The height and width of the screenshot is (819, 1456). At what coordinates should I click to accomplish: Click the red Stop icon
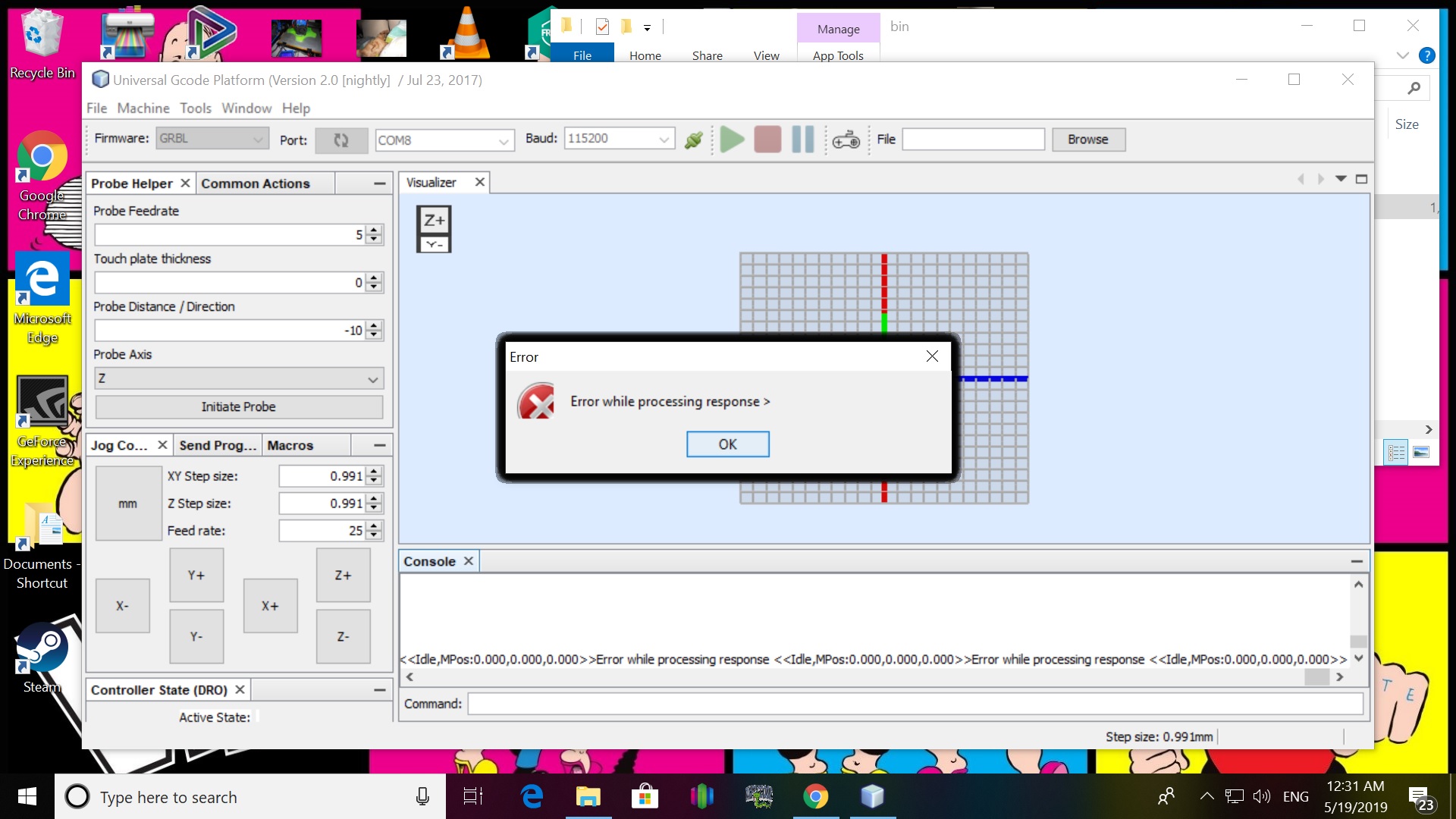(767, 140)
